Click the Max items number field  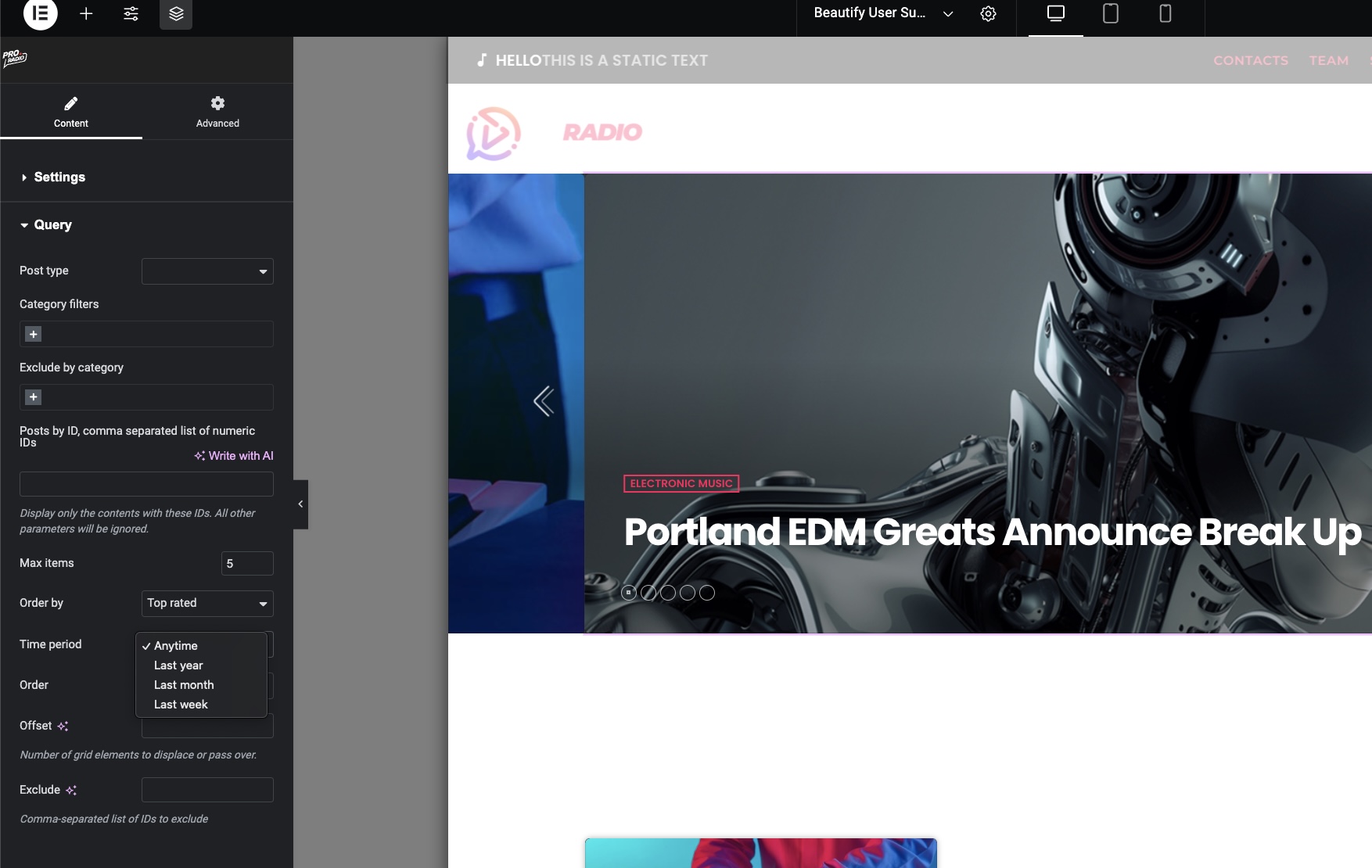pyautogui.click(x=247, y=564)
